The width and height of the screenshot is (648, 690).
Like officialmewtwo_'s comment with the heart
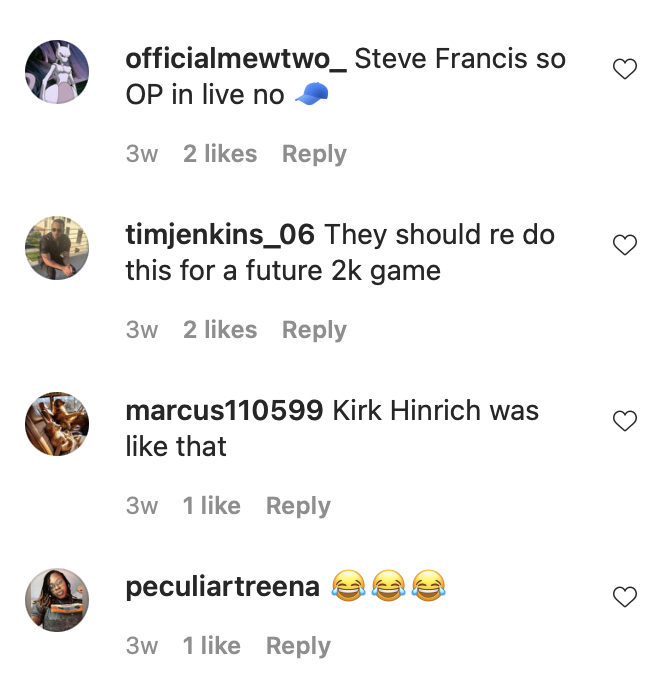click(624, 69)
